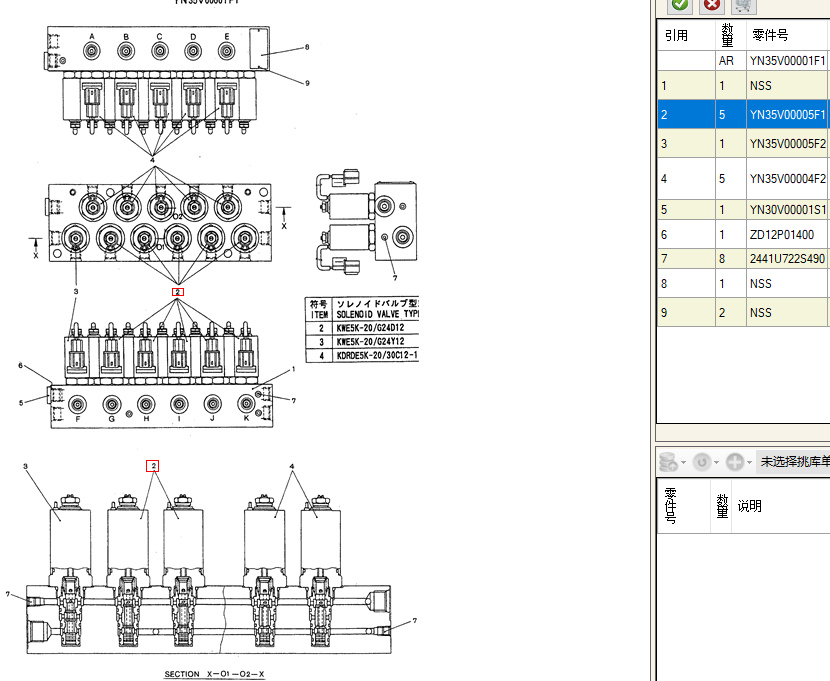Screen dimensions: 830x681
Task: Click KDRDE5K-20/30C12-1 in solenoid valve table
Action: 377,356
